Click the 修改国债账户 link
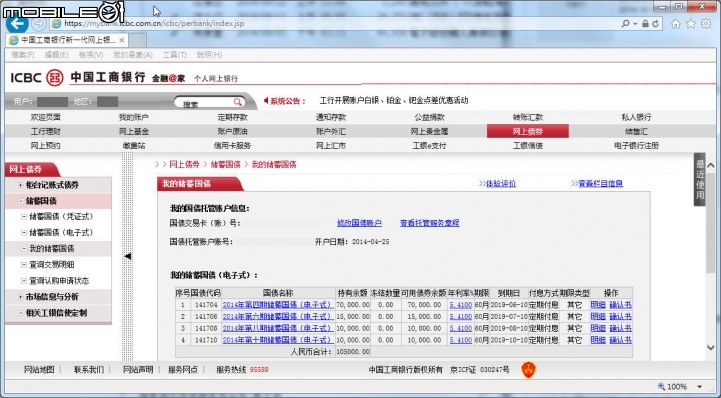 359,223
